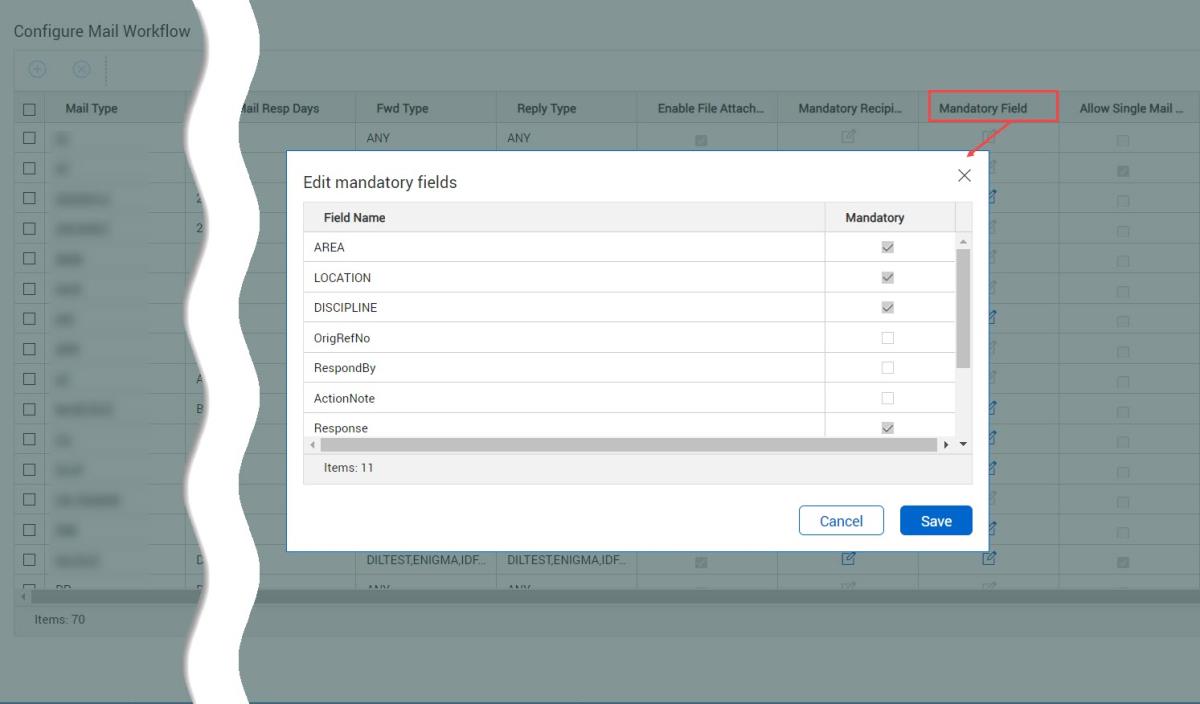Viewport: 1200px width, 704px height.
Task: Check Mandatory box for ActionNote
Action: [887, 398]
